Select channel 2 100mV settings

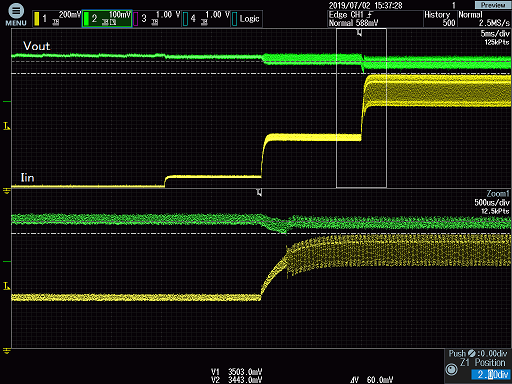coord(107,19)
